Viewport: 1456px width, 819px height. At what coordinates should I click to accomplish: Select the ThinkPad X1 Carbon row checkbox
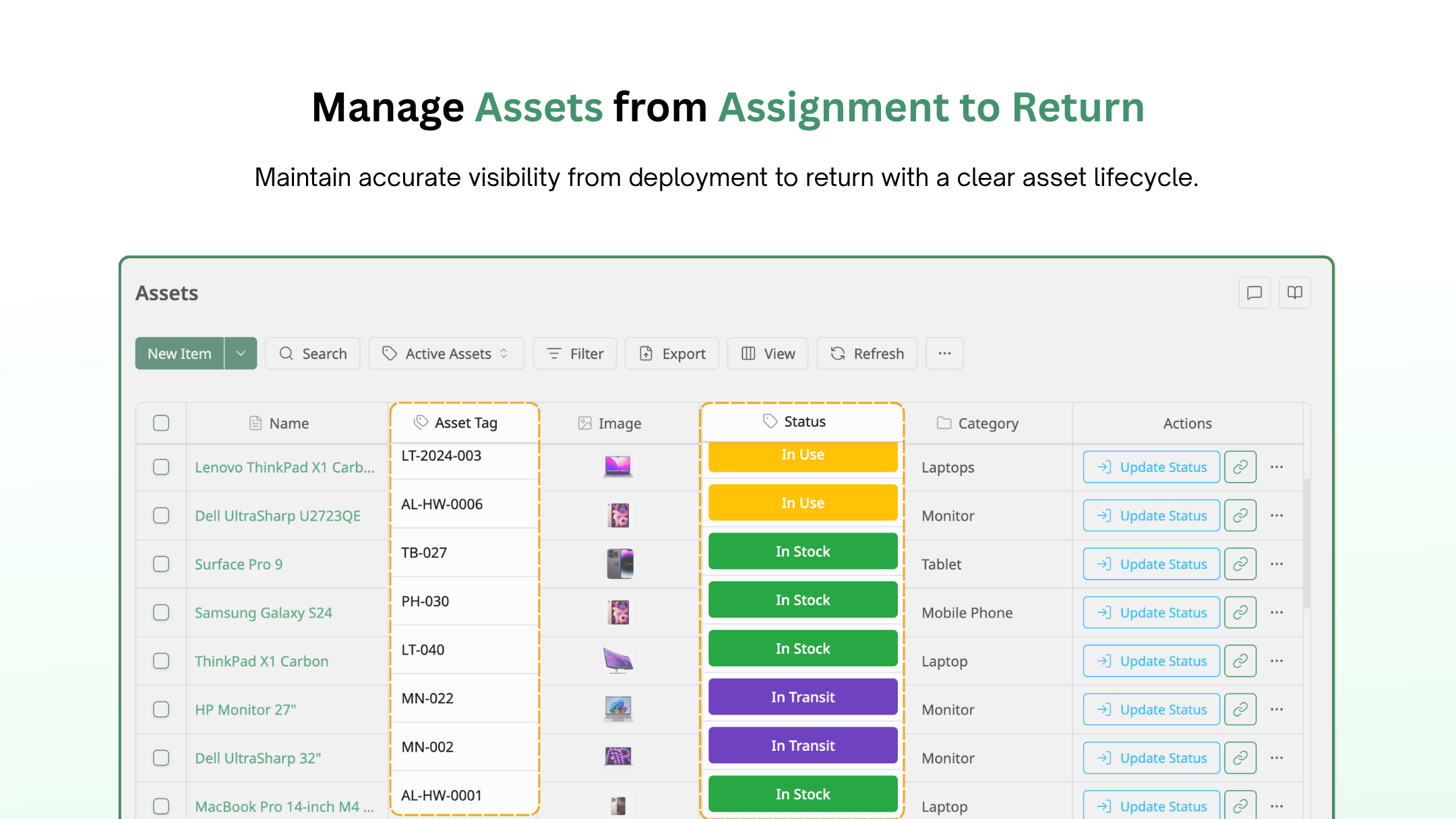click(161, 661)
